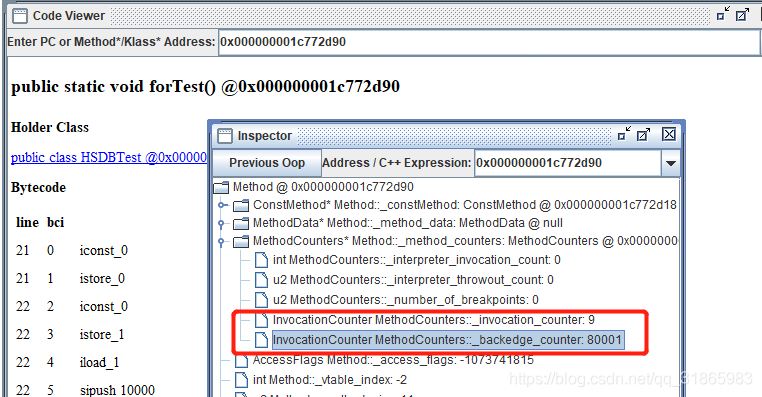Click the Inspector window icon

click(225, 136)
